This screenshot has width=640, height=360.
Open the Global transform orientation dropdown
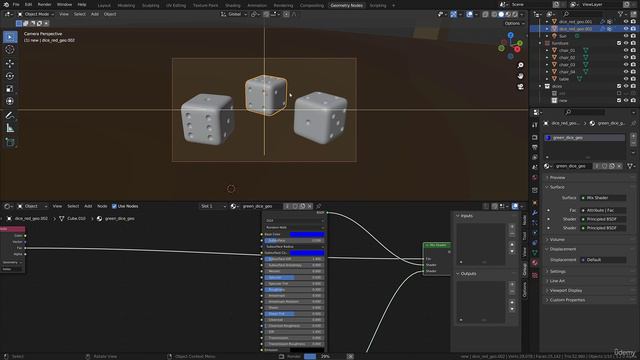[x=234, y=14]
